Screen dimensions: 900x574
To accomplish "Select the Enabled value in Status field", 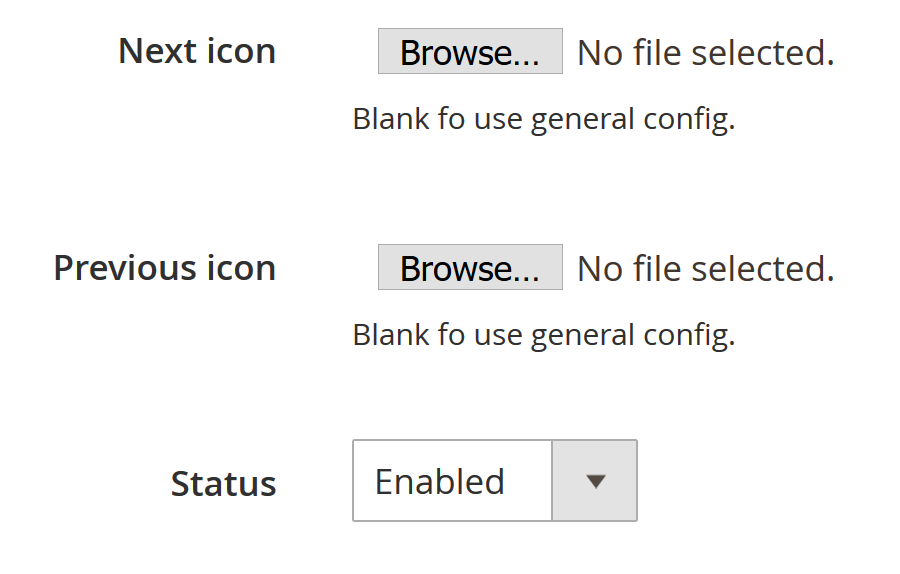I will [440, 481].
